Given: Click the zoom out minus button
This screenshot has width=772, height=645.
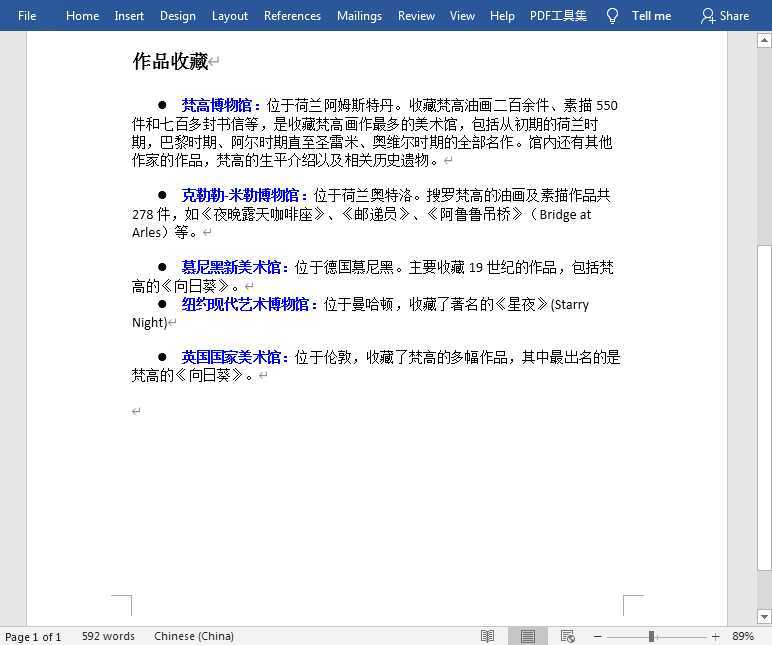Looking at the screenshot, I should [x=598, y=636].
